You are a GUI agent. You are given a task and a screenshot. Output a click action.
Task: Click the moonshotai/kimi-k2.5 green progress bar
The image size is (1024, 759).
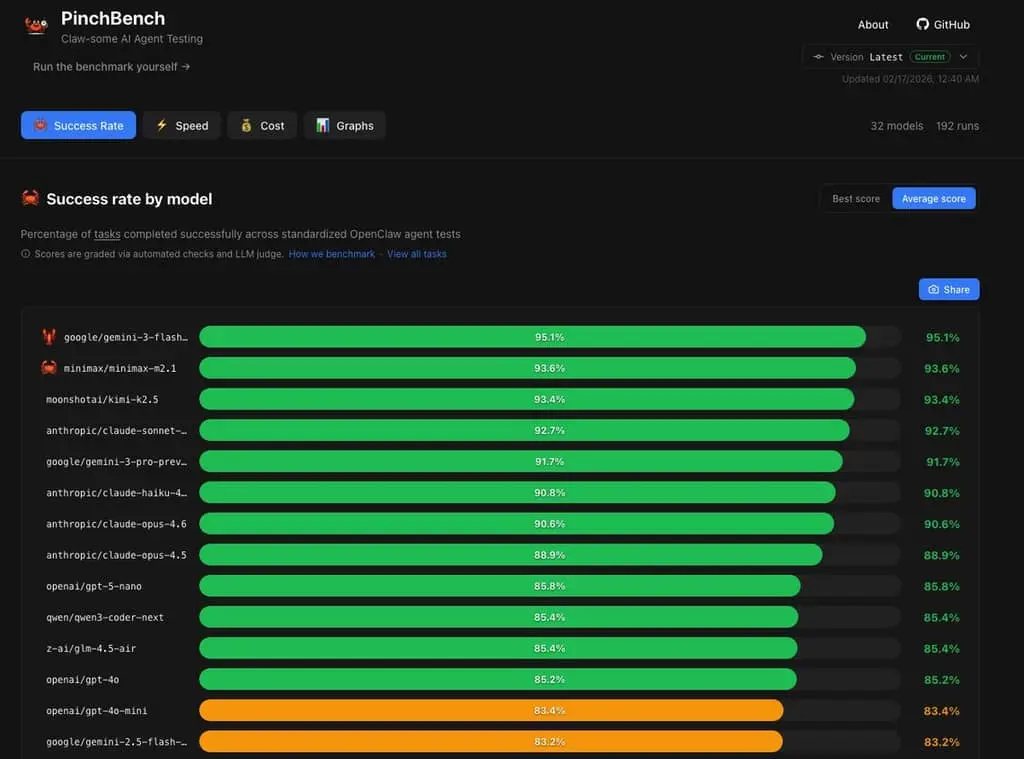coord(526,399)
